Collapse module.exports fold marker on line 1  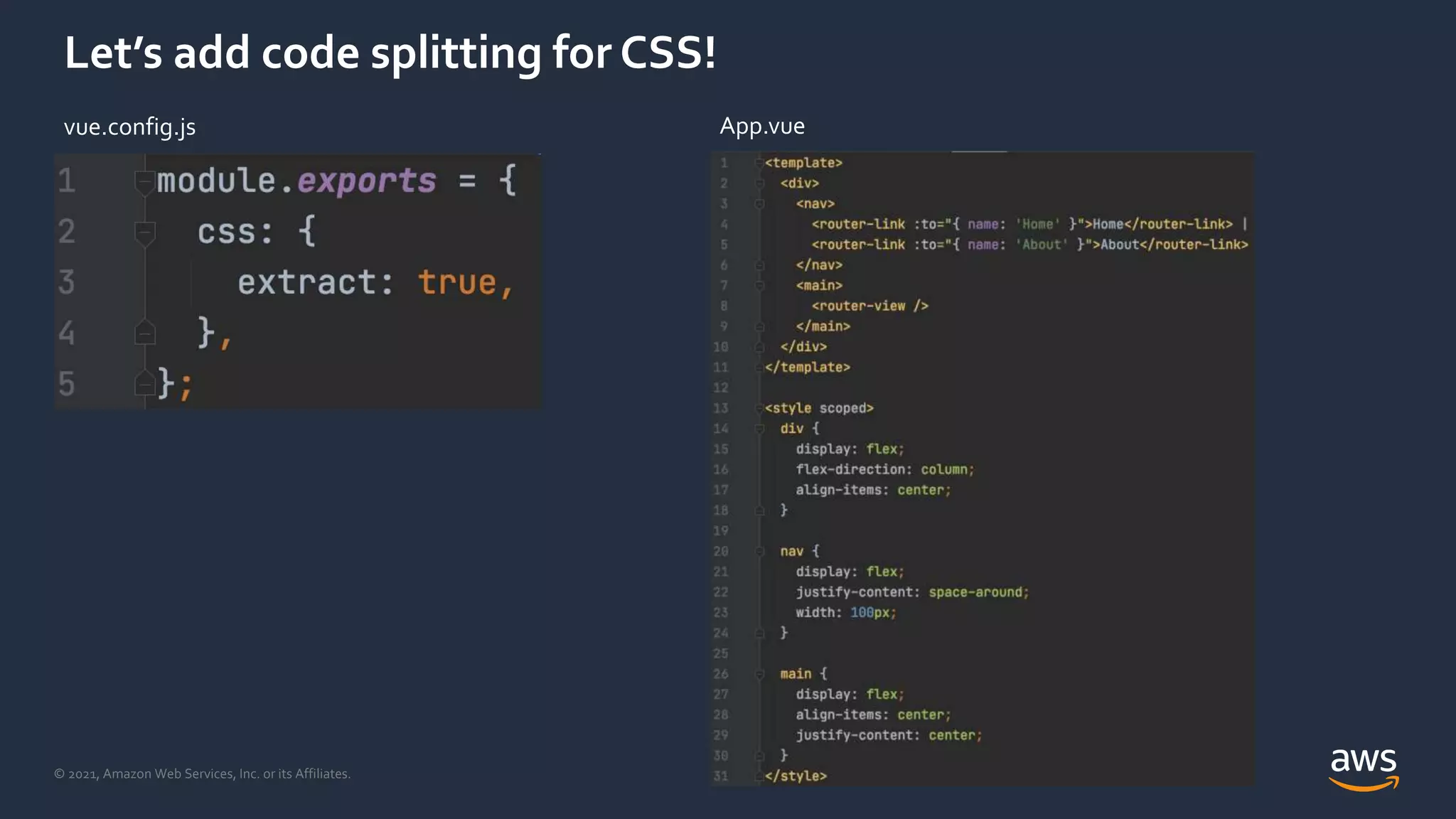click(145, 182)
